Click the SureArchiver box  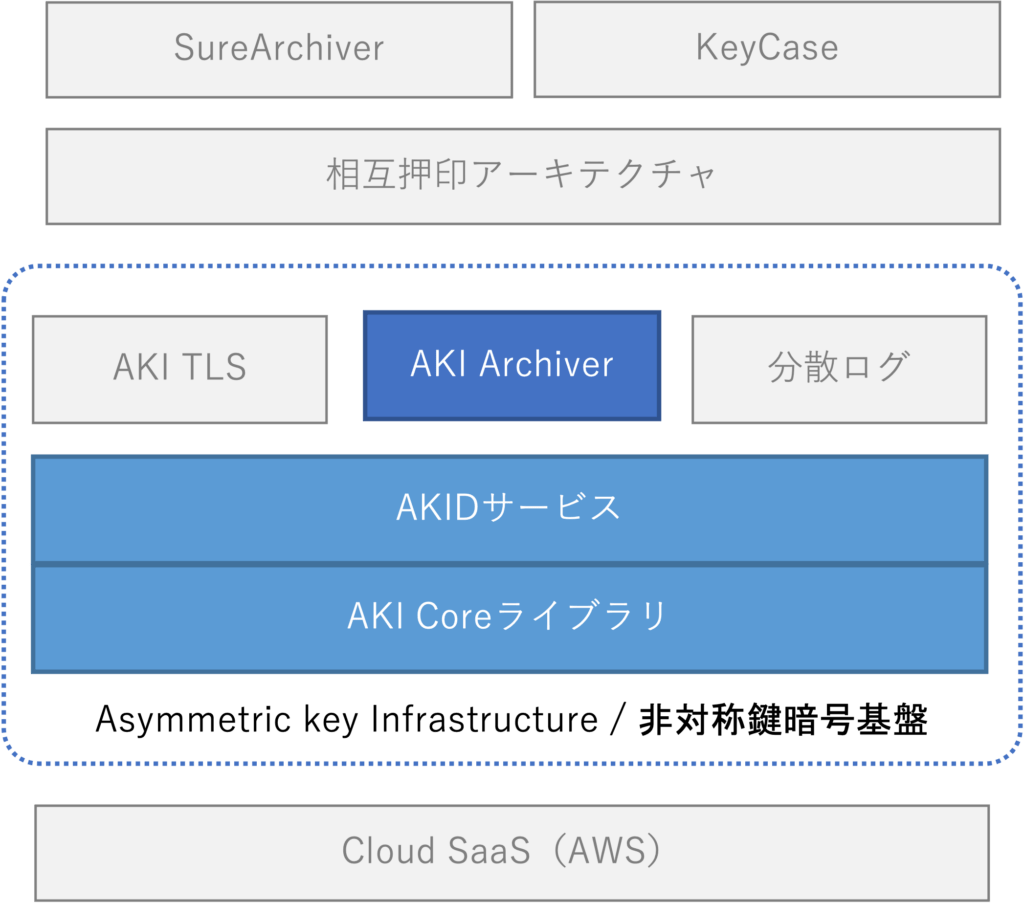click(279, 50)
